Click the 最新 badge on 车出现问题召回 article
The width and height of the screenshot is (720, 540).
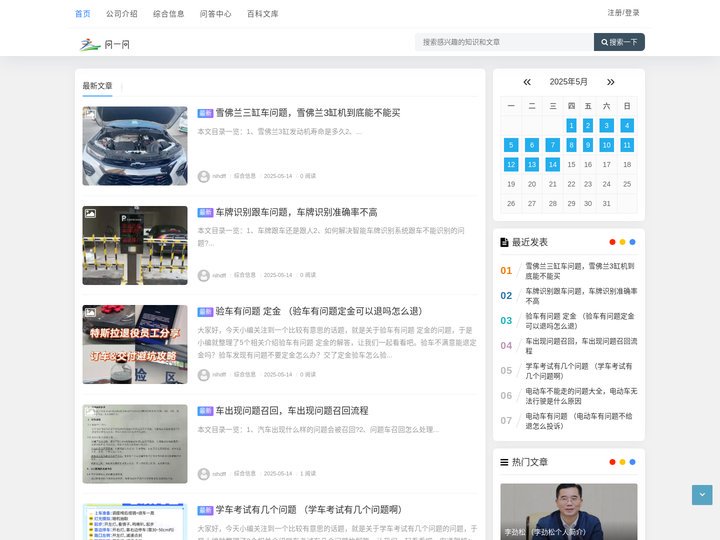[x=205, y=411]
